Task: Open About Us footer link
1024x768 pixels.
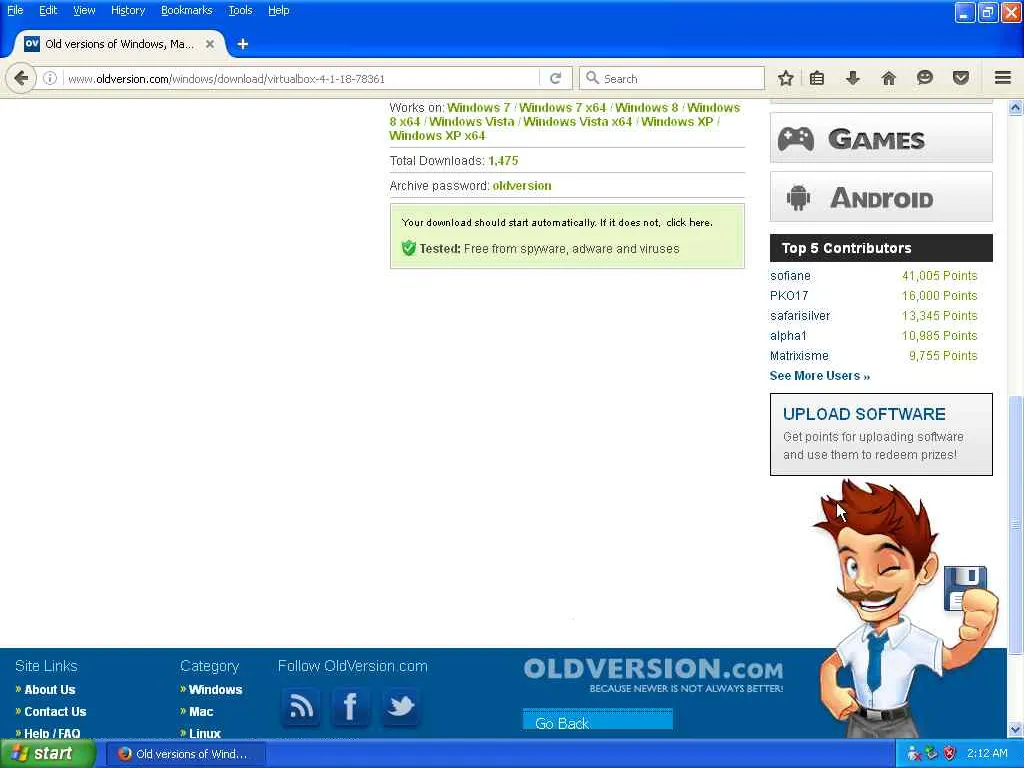Action: (50, 690)
